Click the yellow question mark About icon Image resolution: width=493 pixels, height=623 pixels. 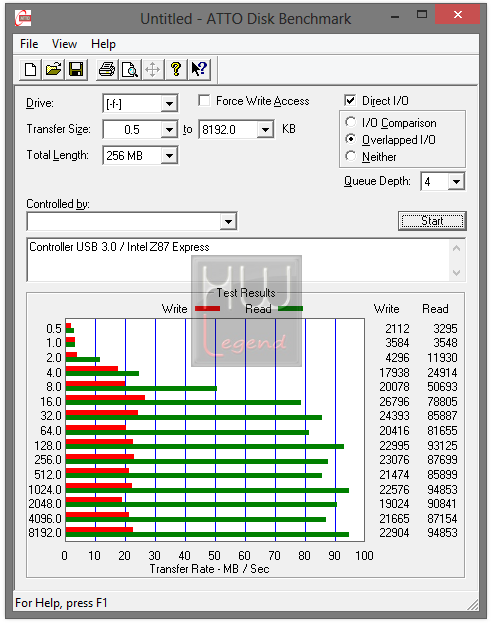pos(176,70)
